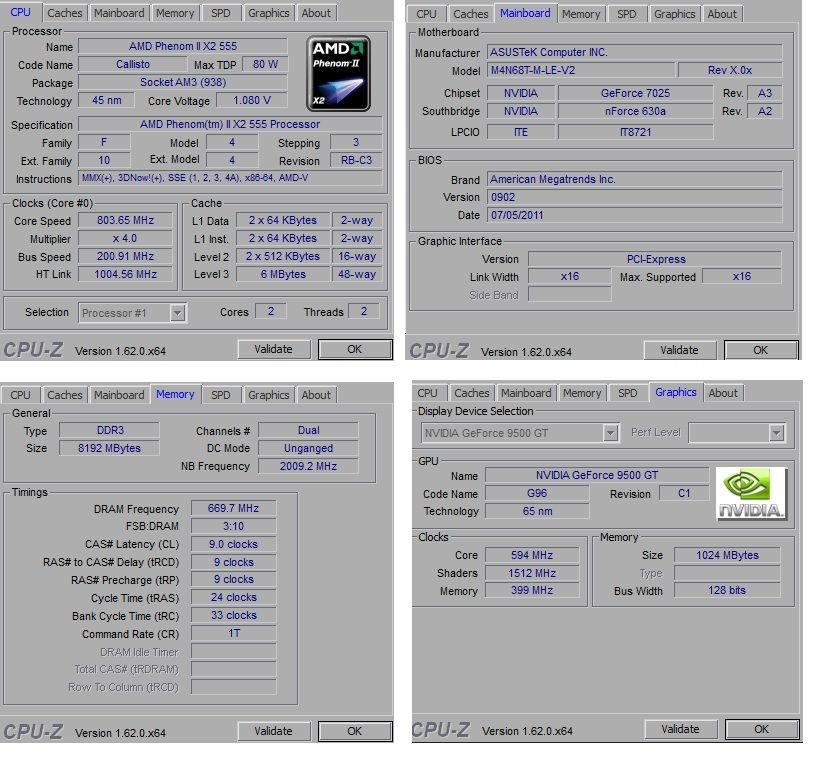The width and height of the screenshot is (820, 768).
Task: Select About tab in the CPU window
Action: 316,13
